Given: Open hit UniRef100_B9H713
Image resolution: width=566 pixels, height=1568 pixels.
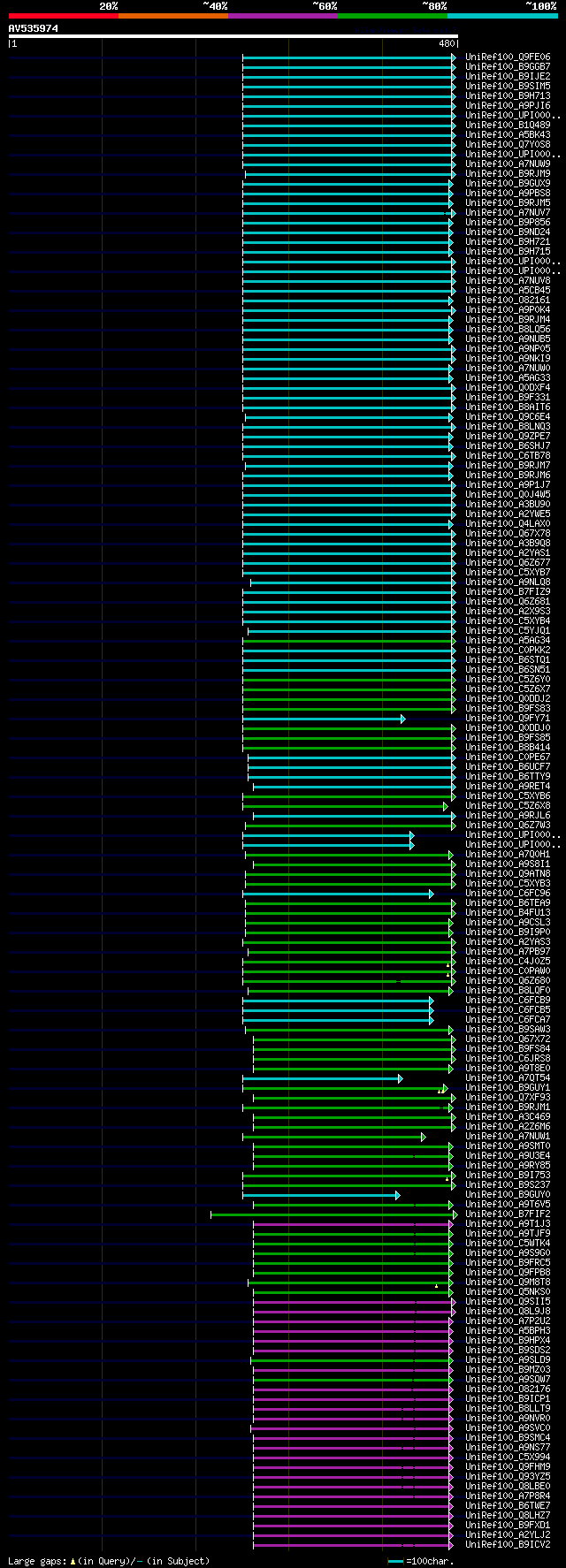Looking at the screenshot, I should 508,96.
